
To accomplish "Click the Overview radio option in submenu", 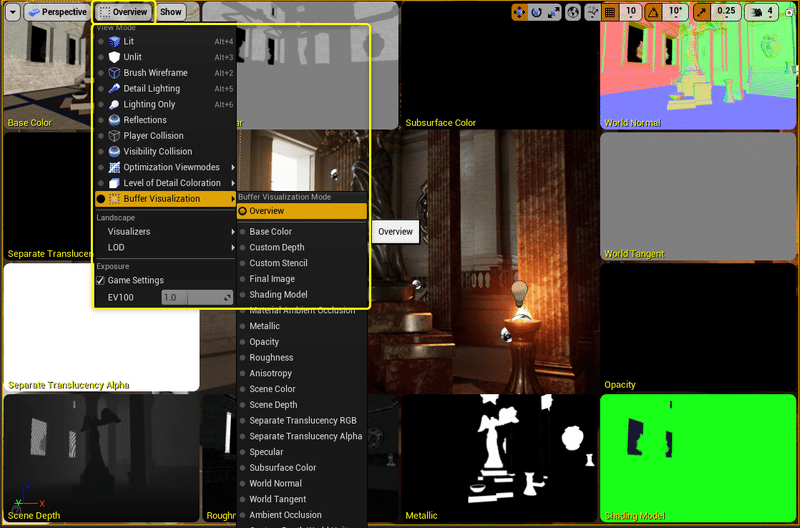I will click(x=302, y=211).
